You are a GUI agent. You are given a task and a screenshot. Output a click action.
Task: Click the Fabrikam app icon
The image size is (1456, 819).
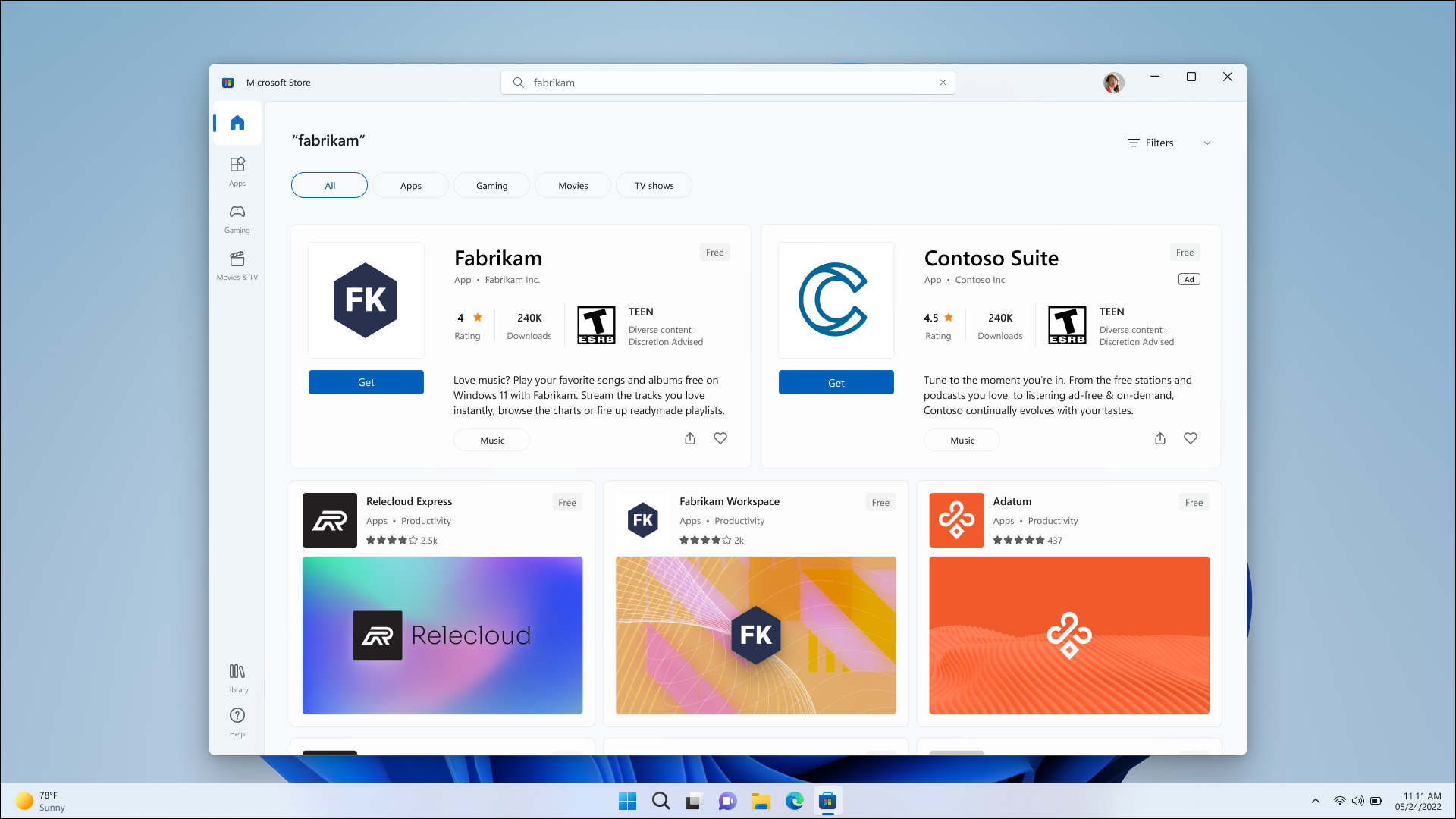(365, 299)
